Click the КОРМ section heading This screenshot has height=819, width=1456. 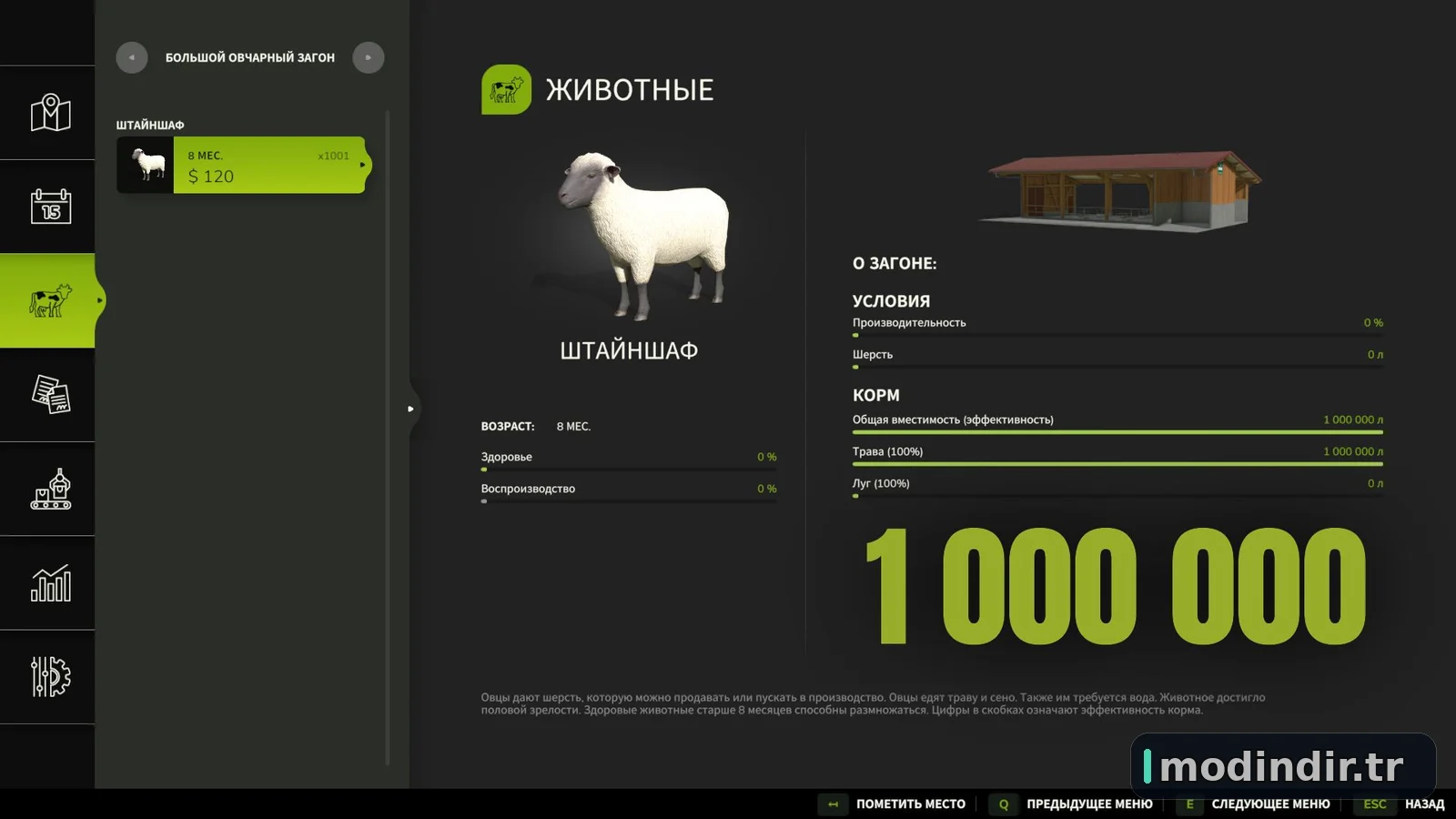coord(876,396)
